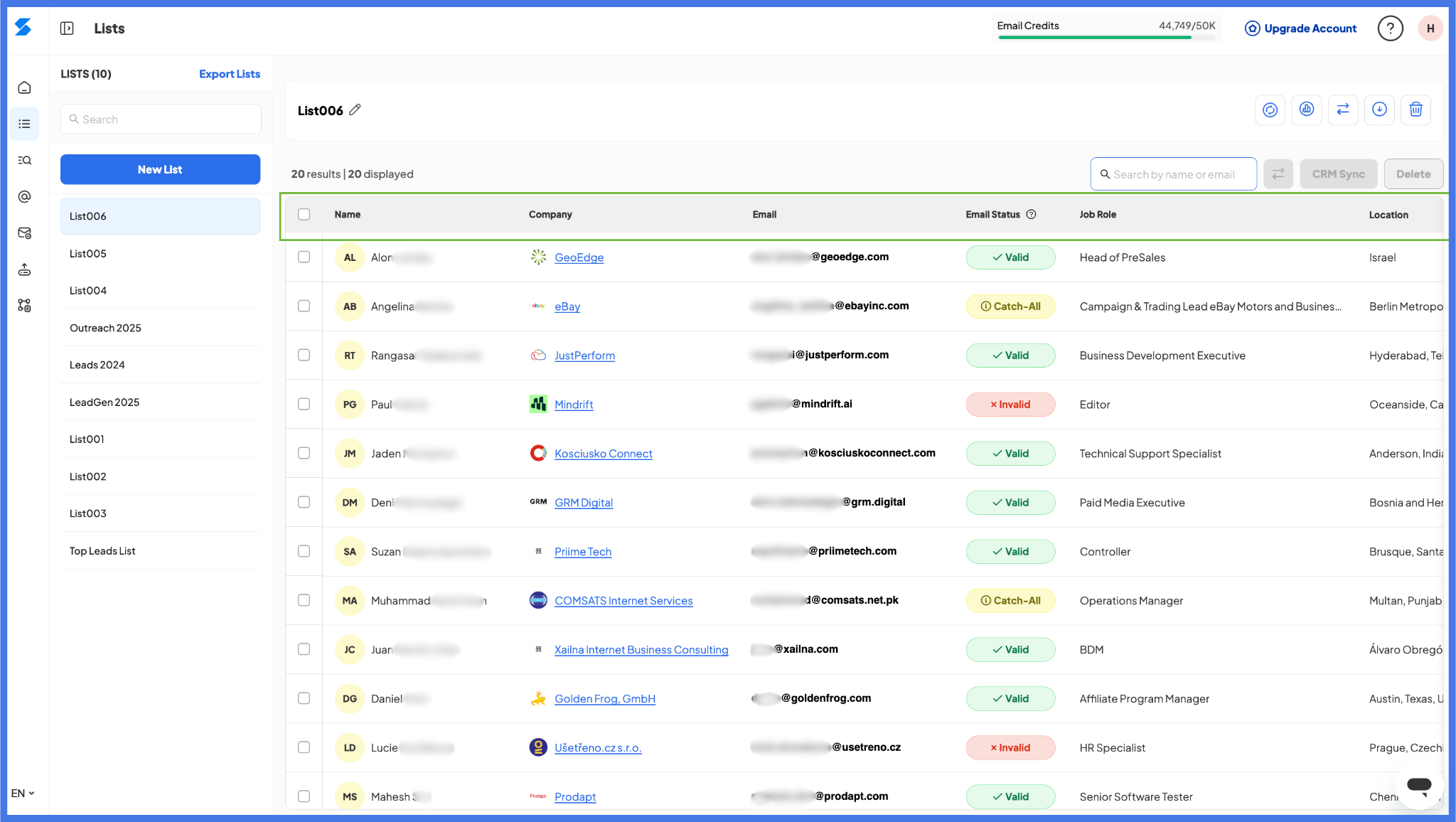Click the Search by name or email field

coord(1173,174)
